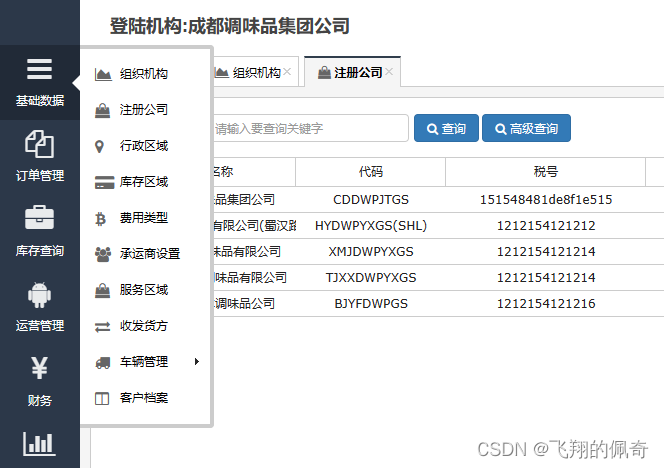Viewport: 664px width, 468px height.
Task: Click the 高级查询 advanced search button
Action: [526, 128]
